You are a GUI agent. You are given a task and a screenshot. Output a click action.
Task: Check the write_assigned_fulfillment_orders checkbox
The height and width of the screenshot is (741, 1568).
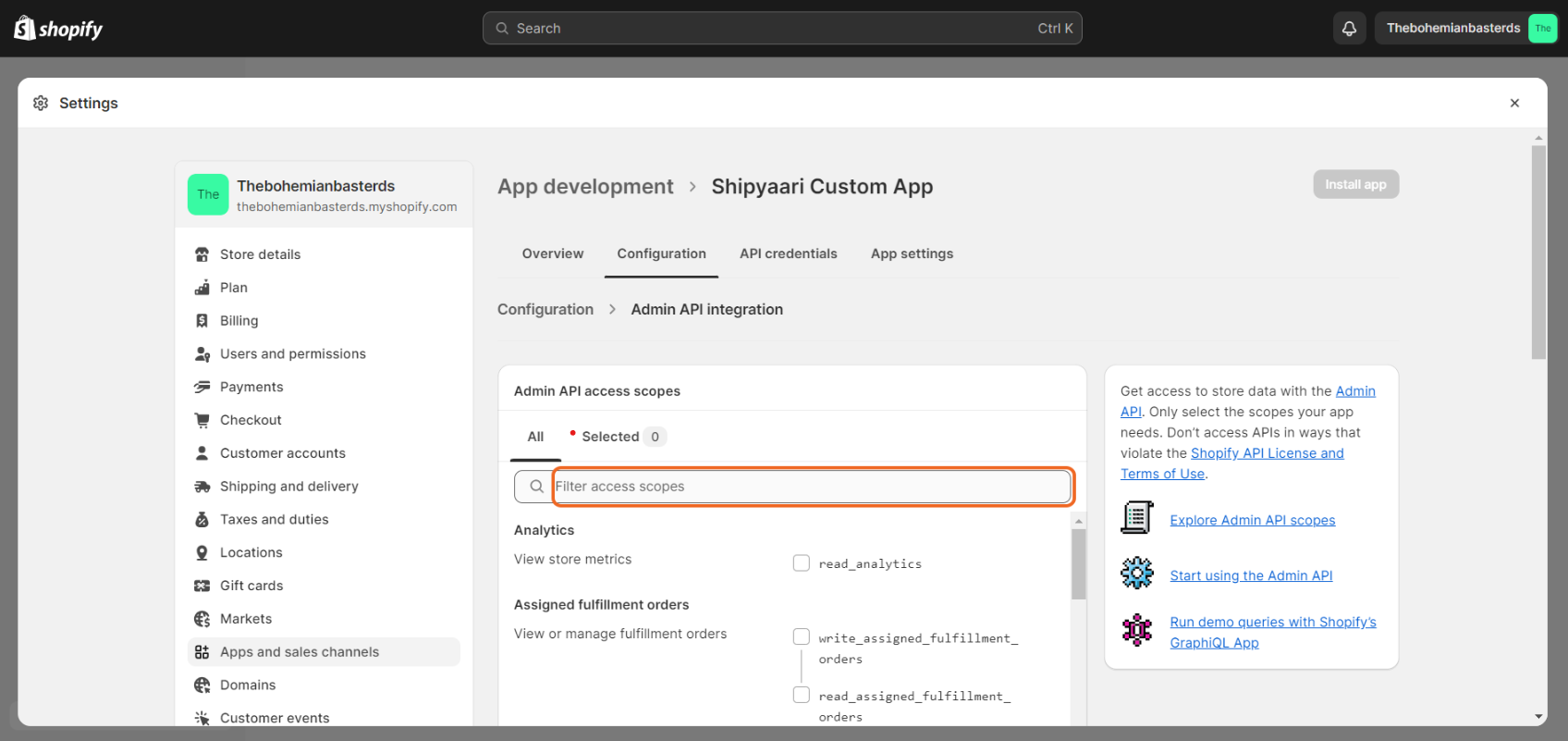click(802, 636)
